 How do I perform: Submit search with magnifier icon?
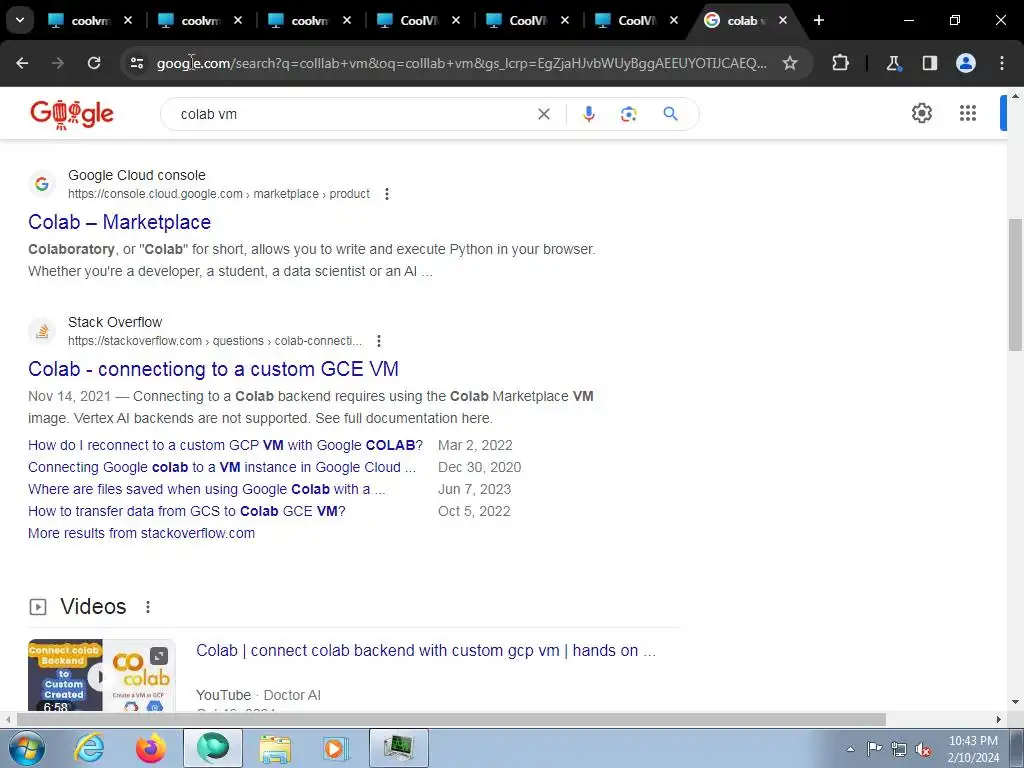670,114
